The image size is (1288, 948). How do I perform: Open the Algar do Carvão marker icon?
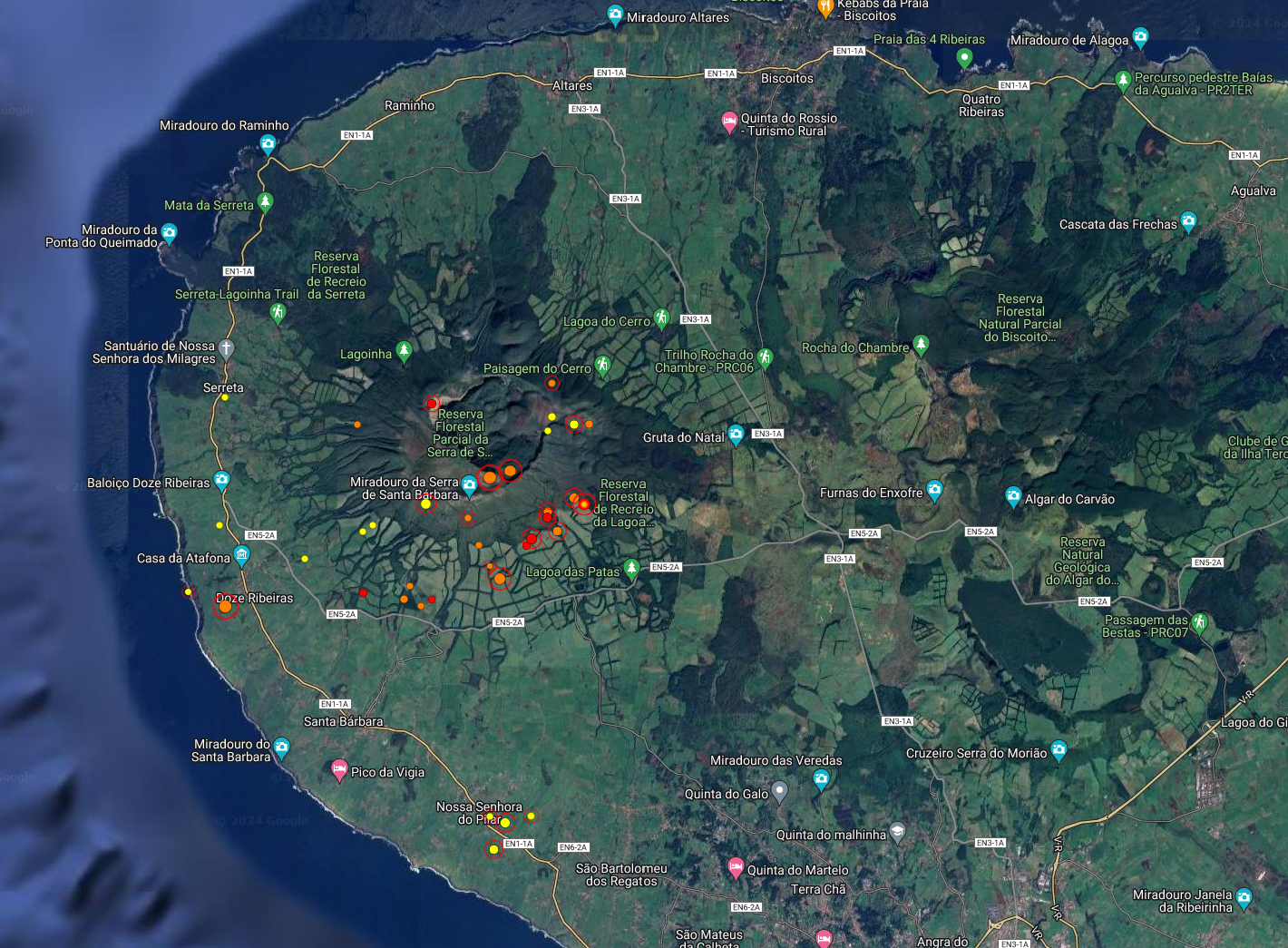pyautogui.click(x=1013, y=496)
